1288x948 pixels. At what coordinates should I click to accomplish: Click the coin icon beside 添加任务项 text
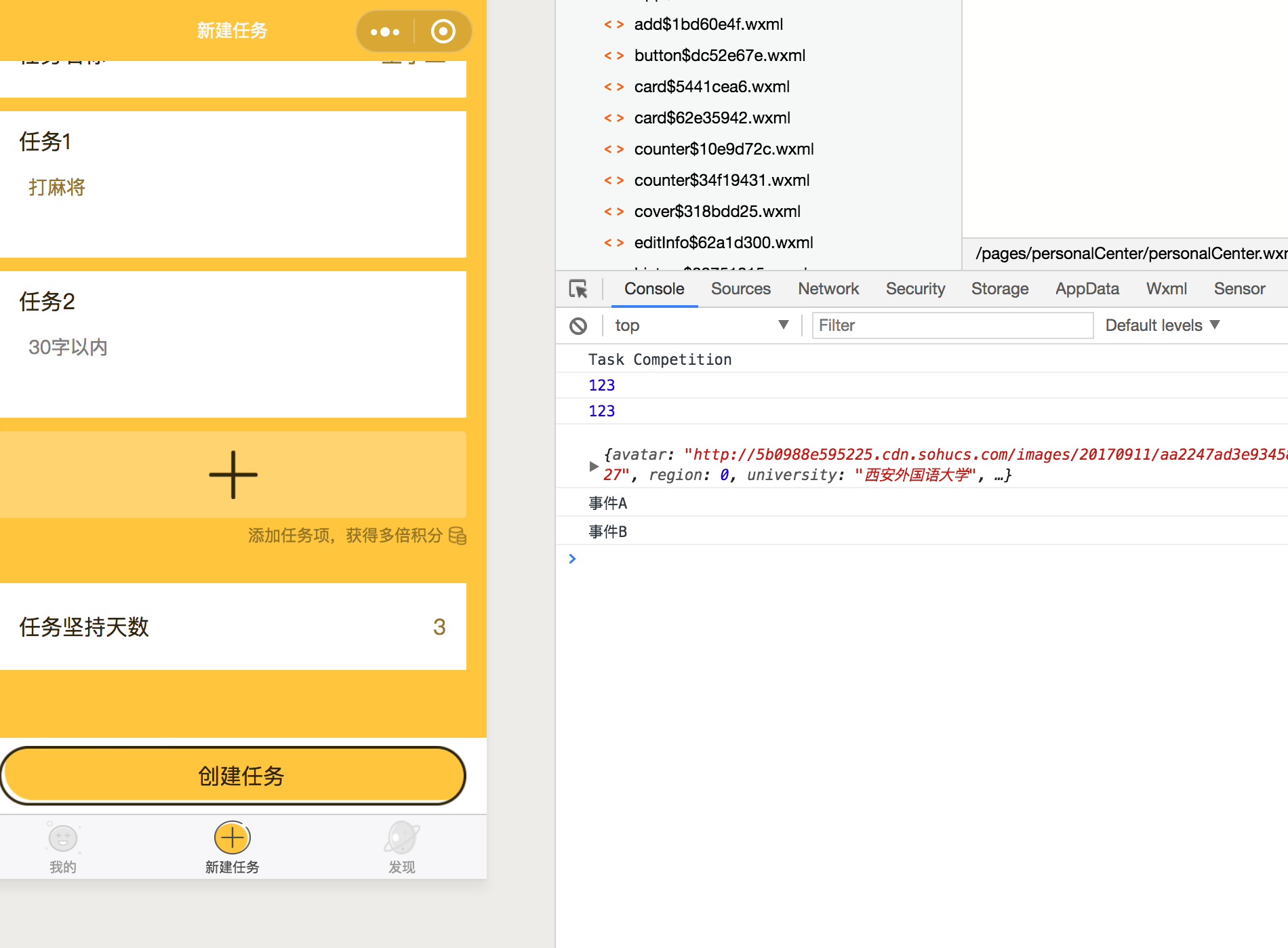tap(458, 536)
